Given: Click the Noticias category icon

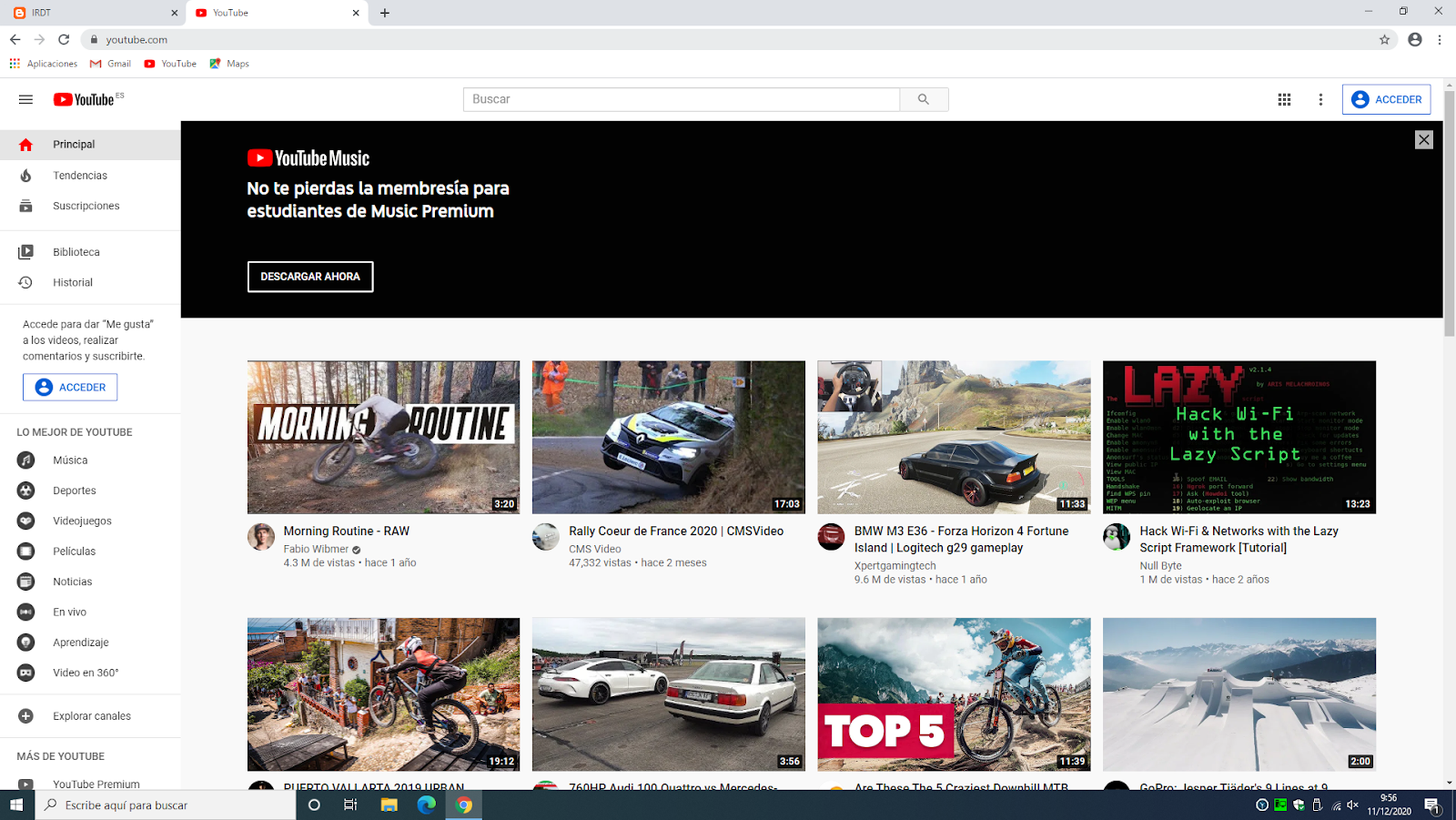Looking at the screenshot, I should click(x=25, y=582).
